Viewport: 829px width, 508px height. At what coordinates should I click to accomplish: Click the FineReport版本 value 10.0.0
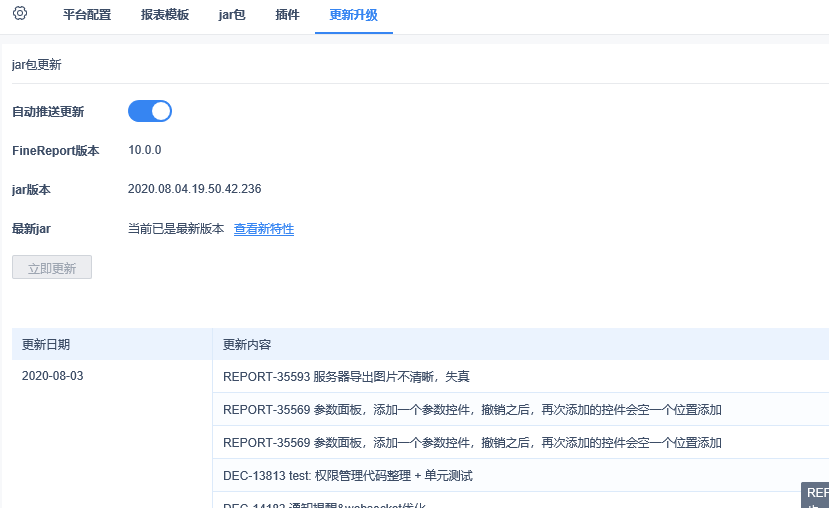(145, 150)
